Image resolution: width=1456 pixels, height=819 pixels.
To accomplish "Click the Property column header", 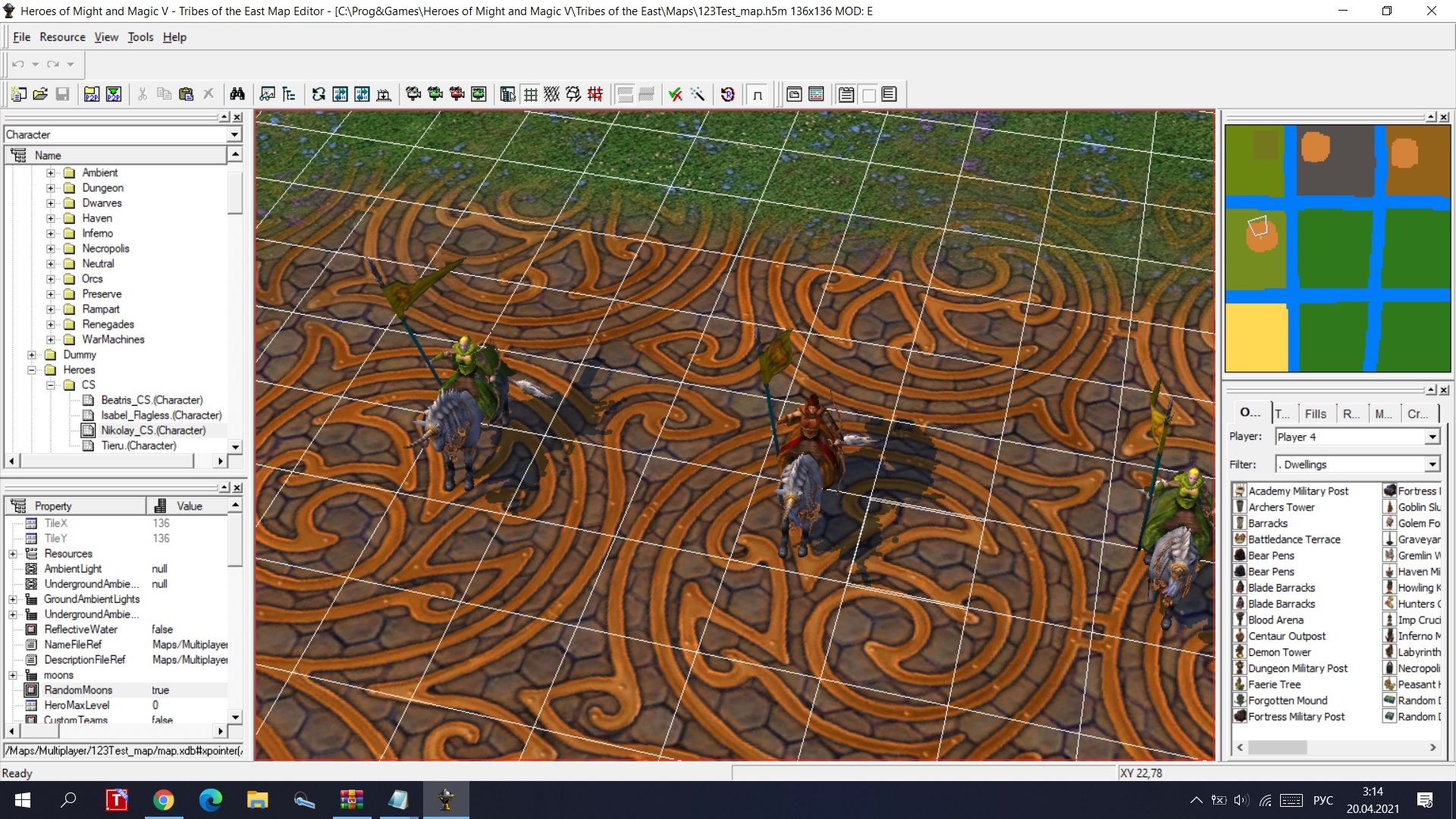I will 76,506.
